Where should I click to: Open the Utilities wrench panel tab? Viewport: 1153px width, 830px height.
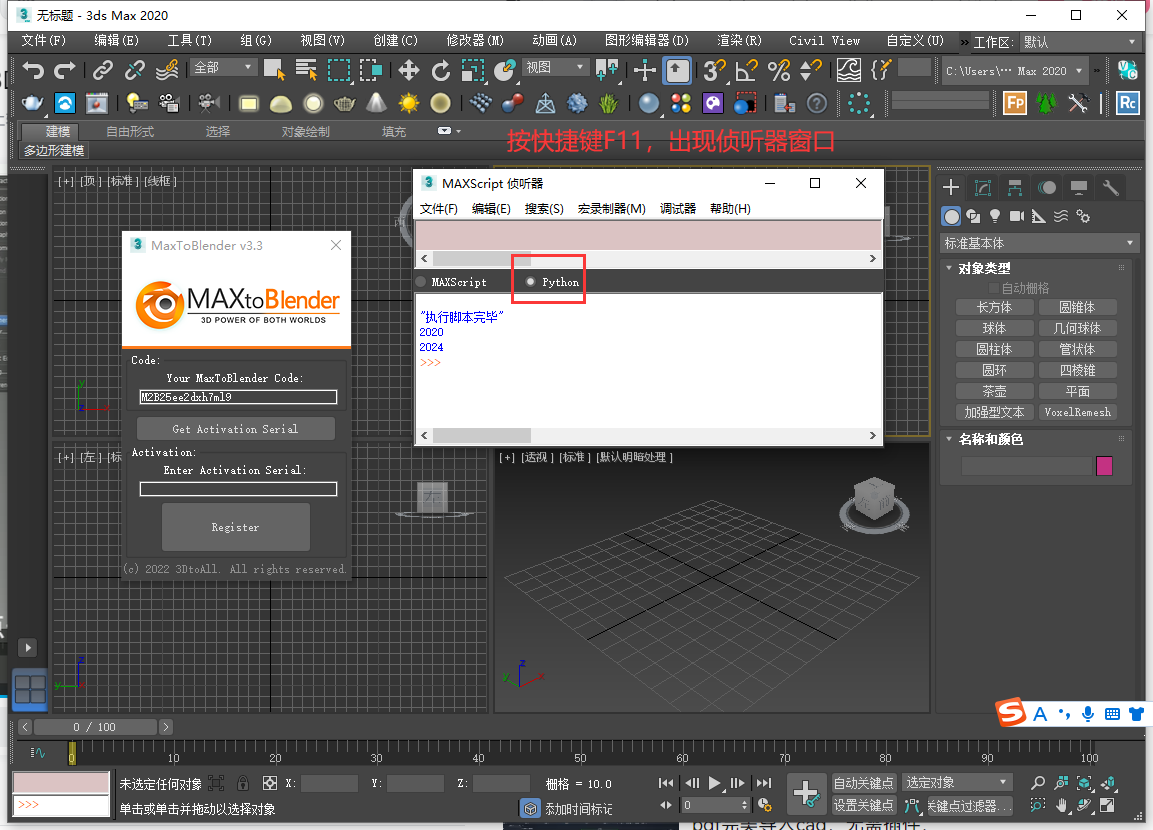1110,187
